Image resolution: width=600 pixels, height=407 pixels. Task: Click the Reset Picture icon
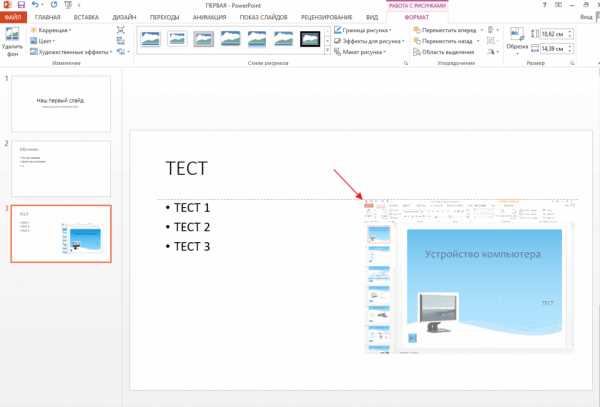[x=121, y=51]
